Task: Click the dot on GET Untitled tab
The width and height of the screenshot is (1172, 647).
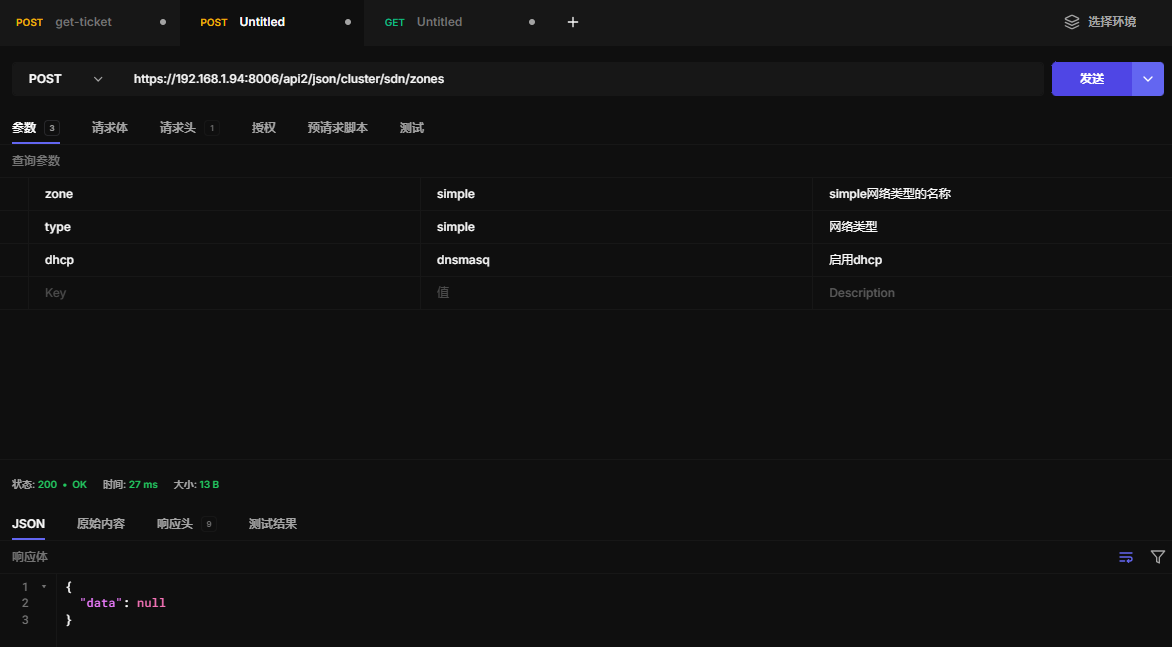Action: coord(531,22)
